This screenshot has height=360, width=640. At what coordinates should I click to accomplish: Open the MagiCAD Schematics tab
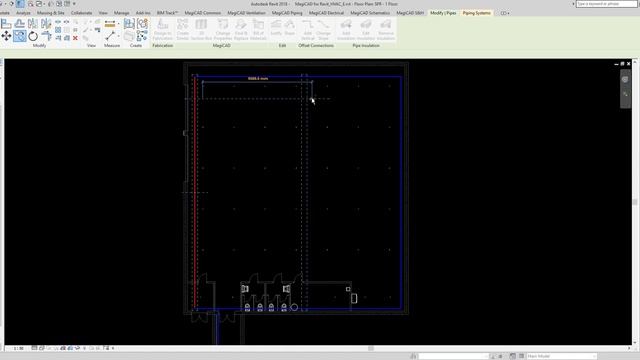[370, 13]
